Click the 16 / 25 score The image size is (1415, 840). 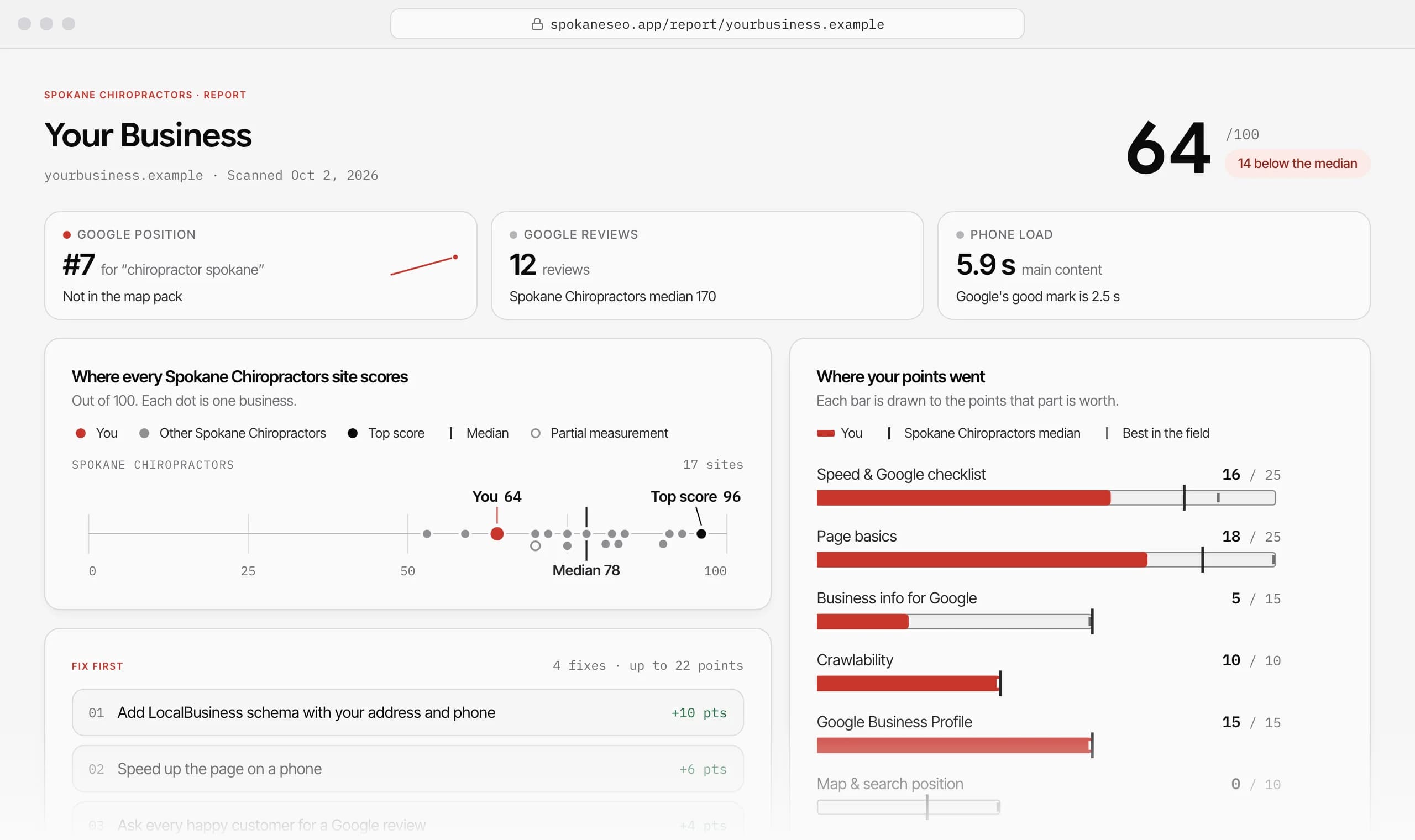[x=1251, y=475]
